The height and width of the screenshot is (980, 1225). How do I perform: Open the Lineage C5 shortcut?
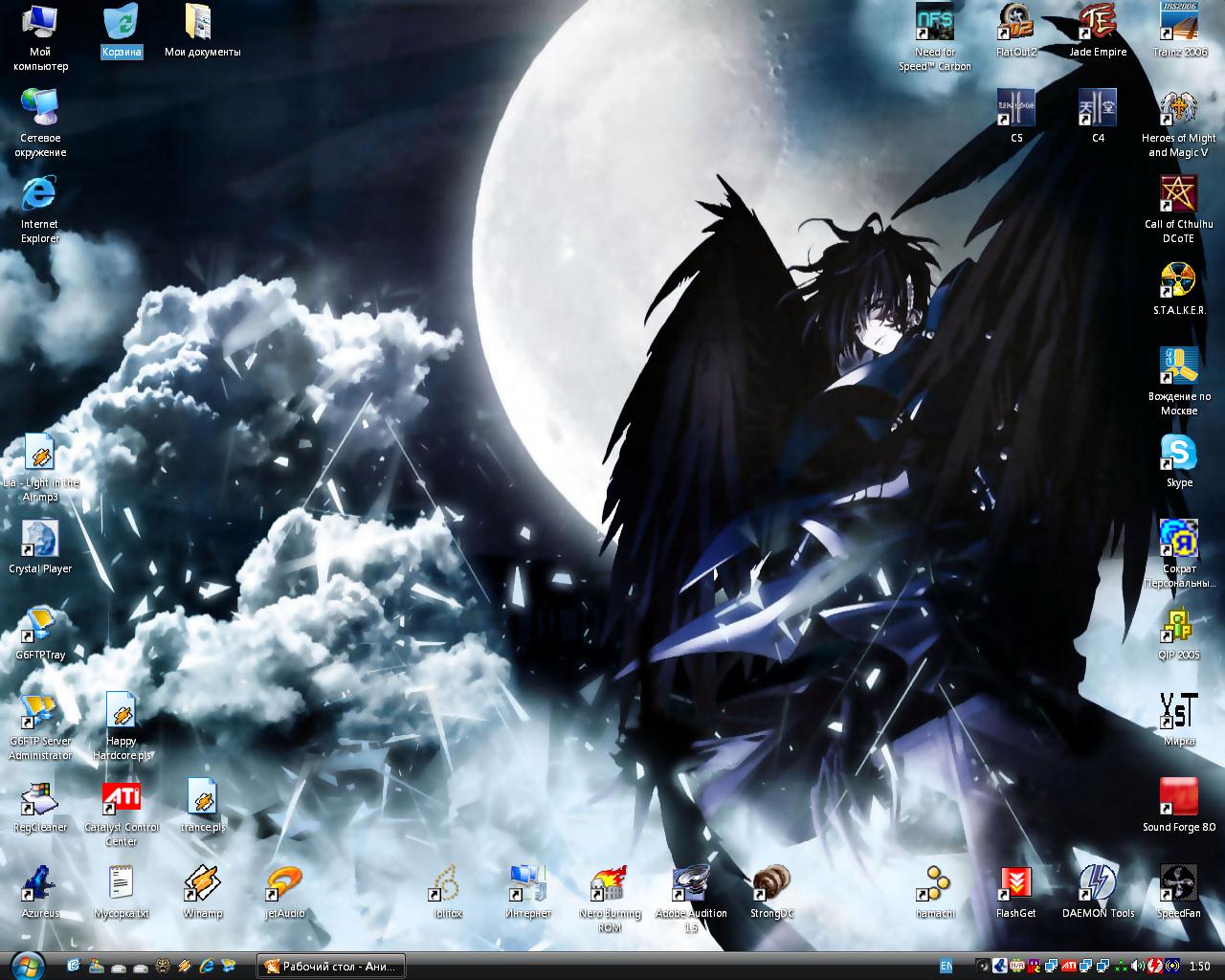tap(1016, 118)
